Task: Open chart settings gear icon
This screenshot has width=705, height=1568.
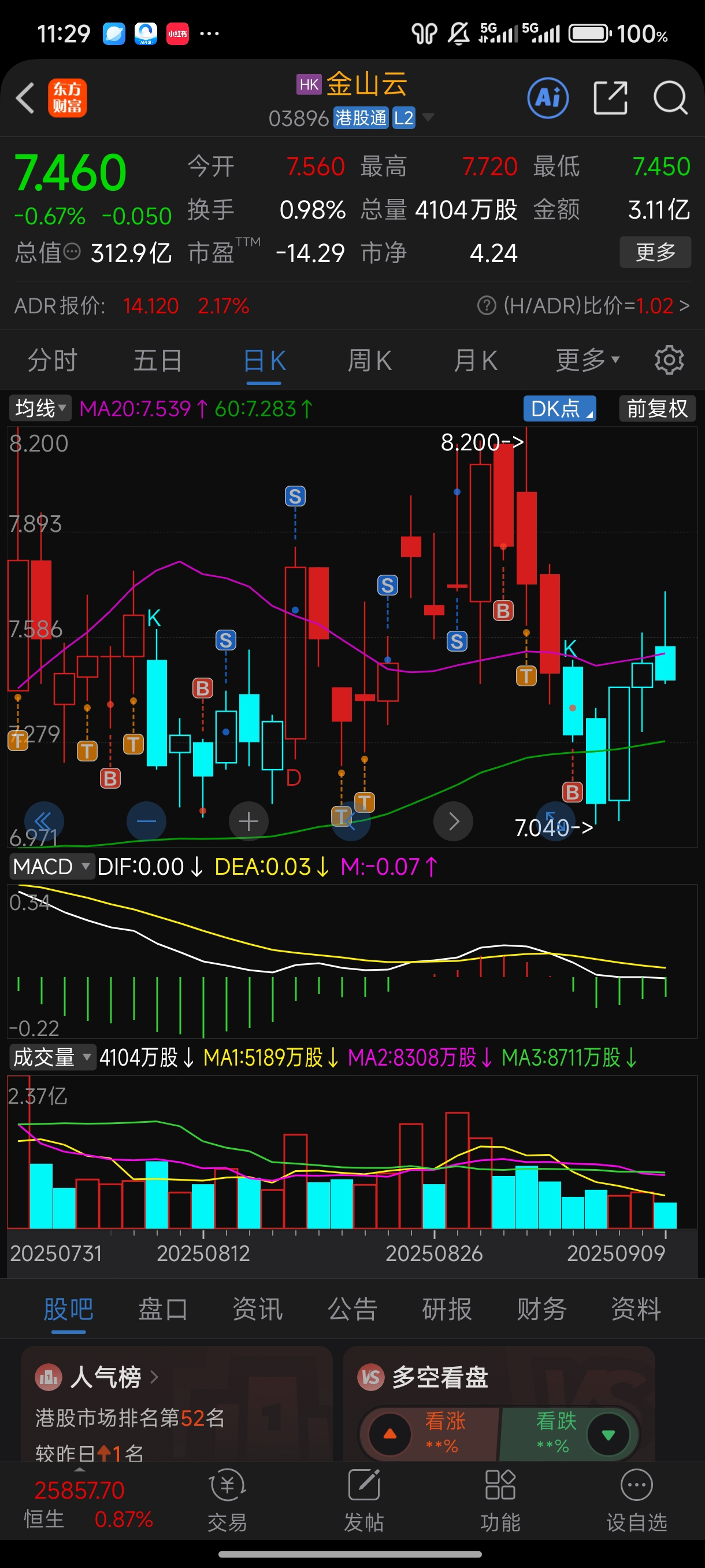Action: (x=669, y=360)
